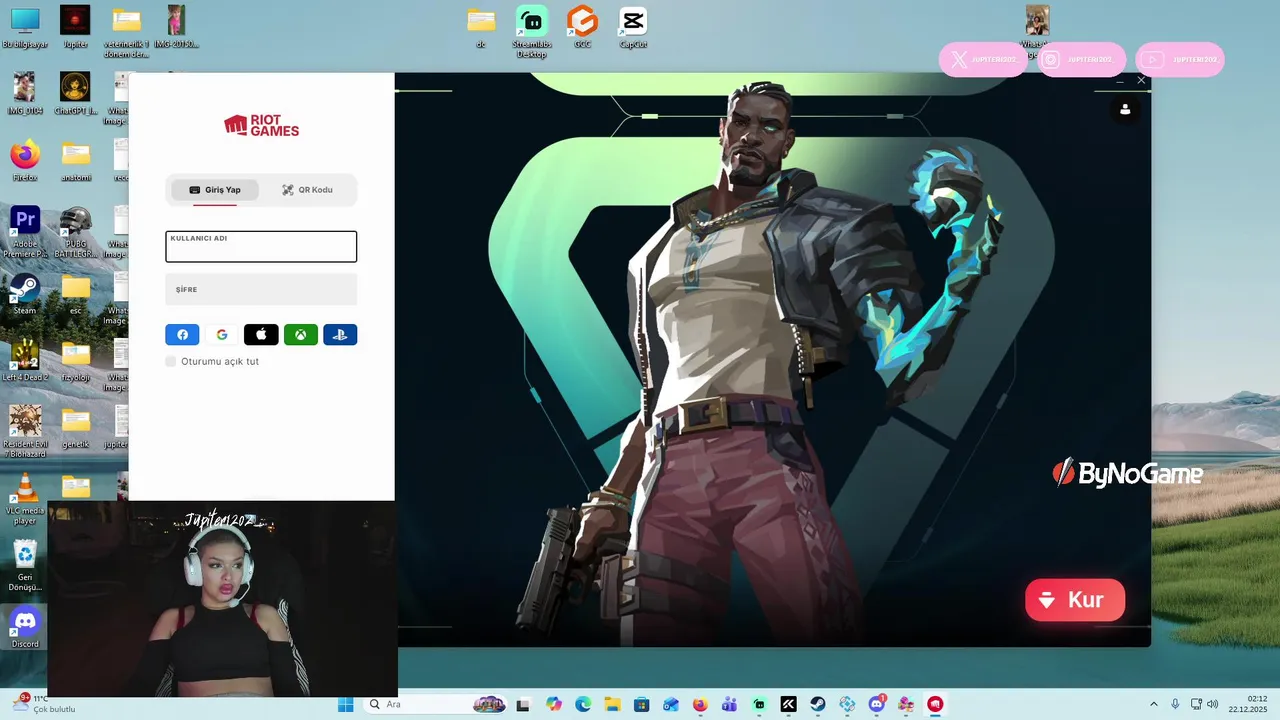Launch Left 4 Dead 2 shortcut
This screenshot has width=1280, height=720.
coord(25,360)
